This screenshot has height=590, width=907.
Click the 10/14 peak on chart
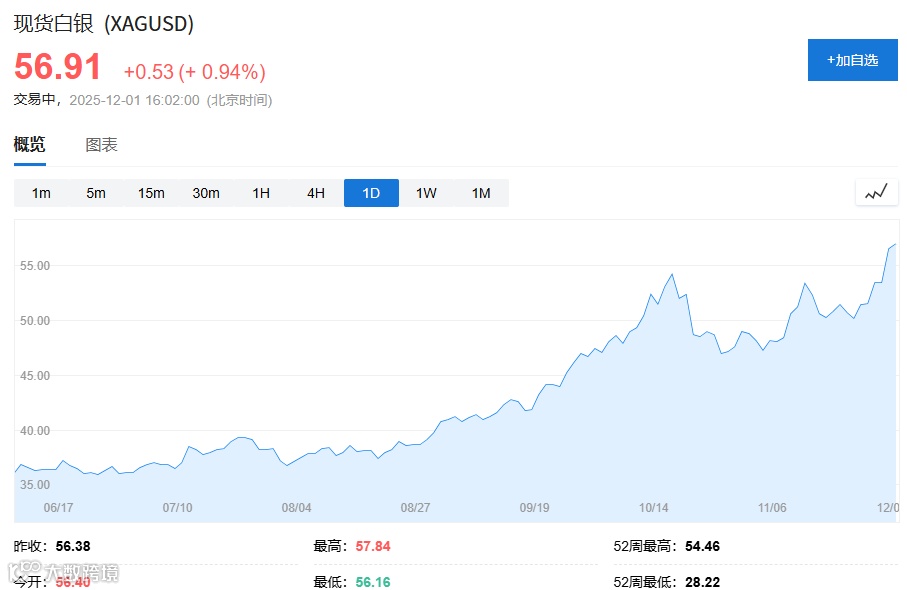coord(672,274)
